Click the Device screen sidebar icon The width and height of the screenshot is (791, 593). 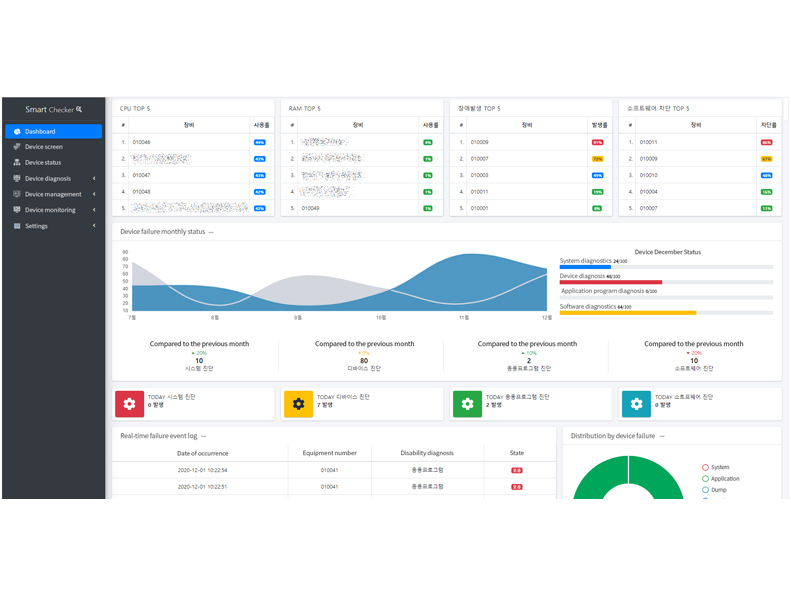point(17,147)
